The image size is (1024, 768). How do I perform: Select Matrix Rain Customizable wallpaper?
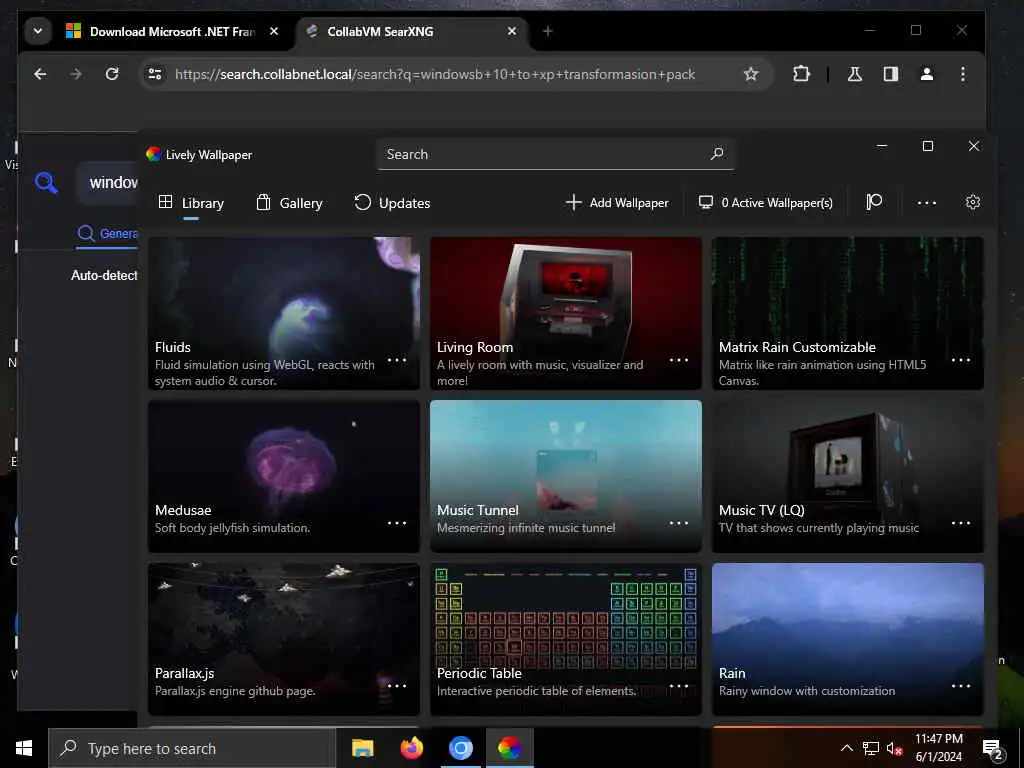point(848,313)
